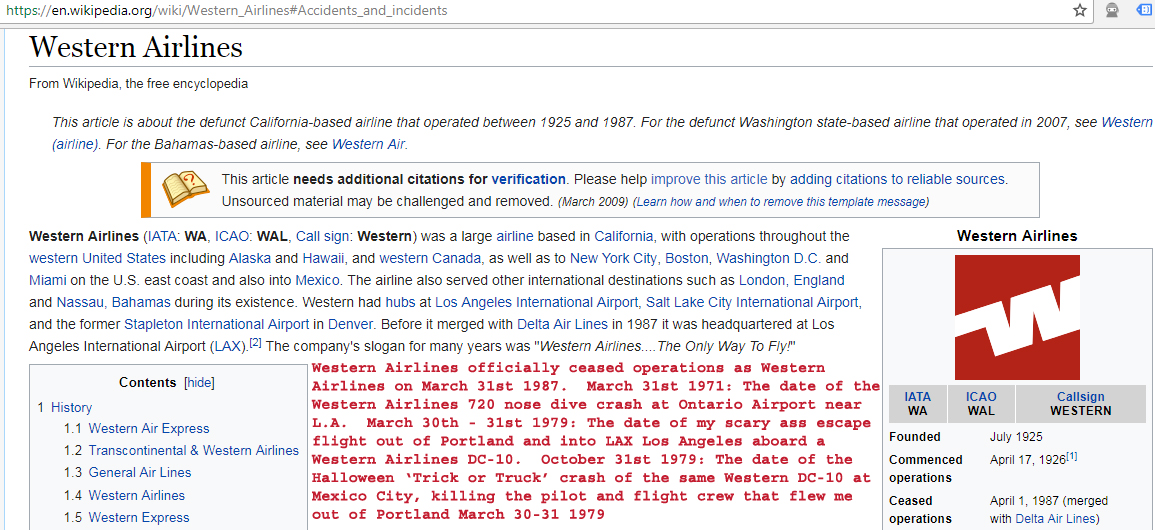Follow the Delta Air Lines link in infobox

point(1055,518)
